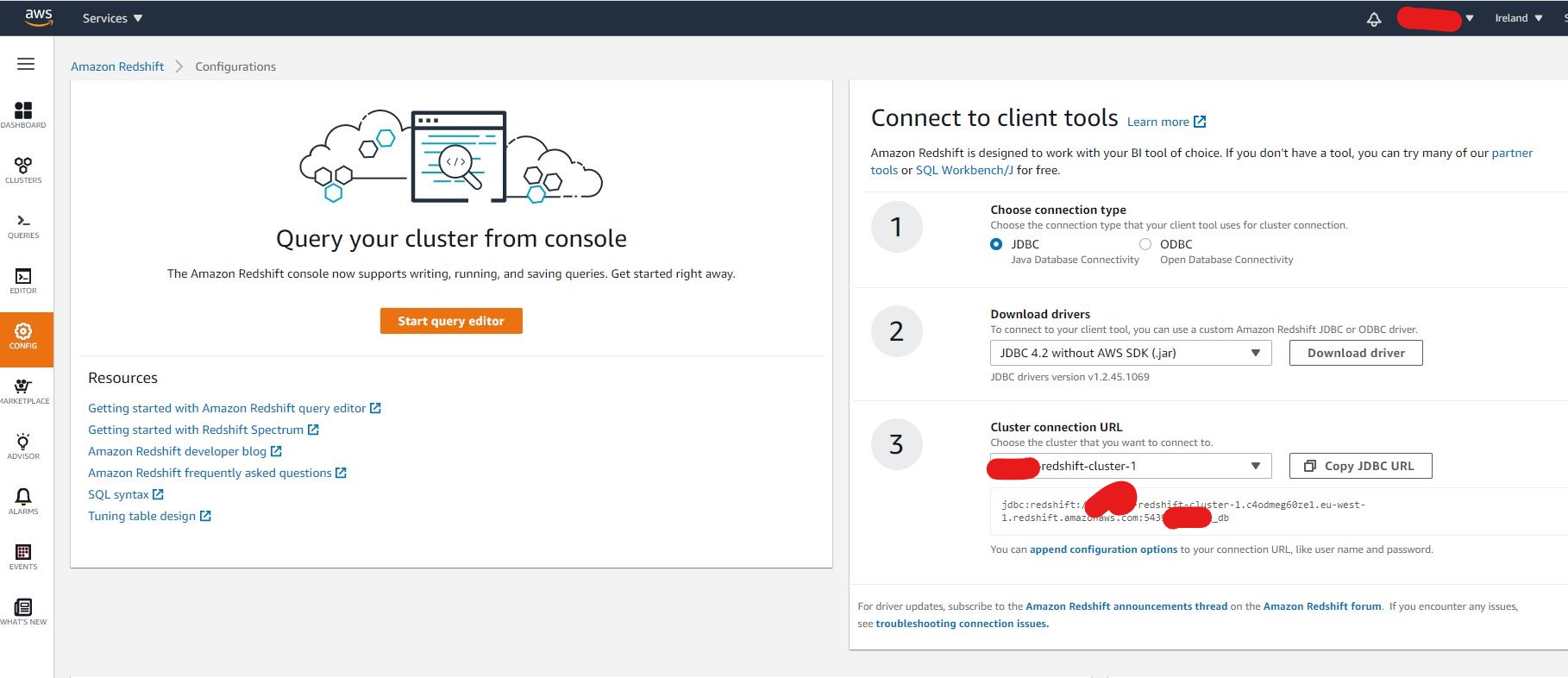Click Copy JDBC URL button

click(x=1360, y=466)
